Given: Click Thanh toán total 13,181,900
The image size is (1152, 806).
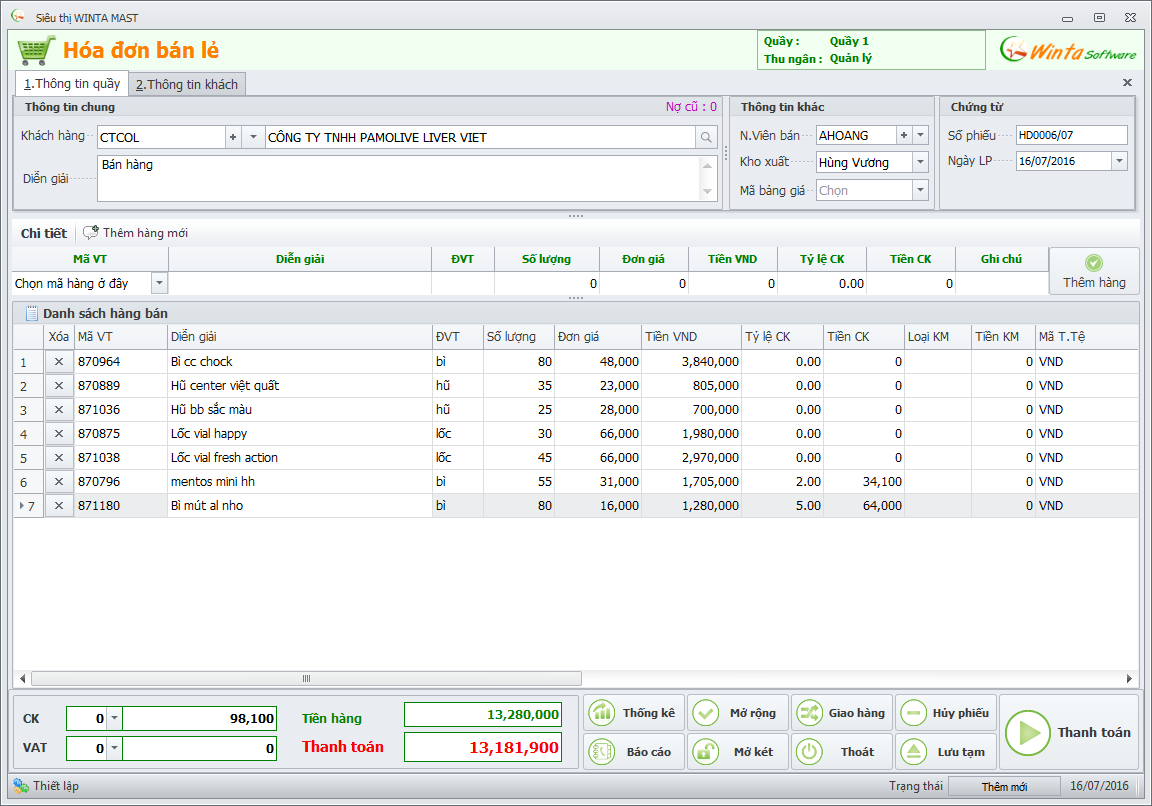Looking at the screenshot, I should pyautogui.click(x=483, y=747).
